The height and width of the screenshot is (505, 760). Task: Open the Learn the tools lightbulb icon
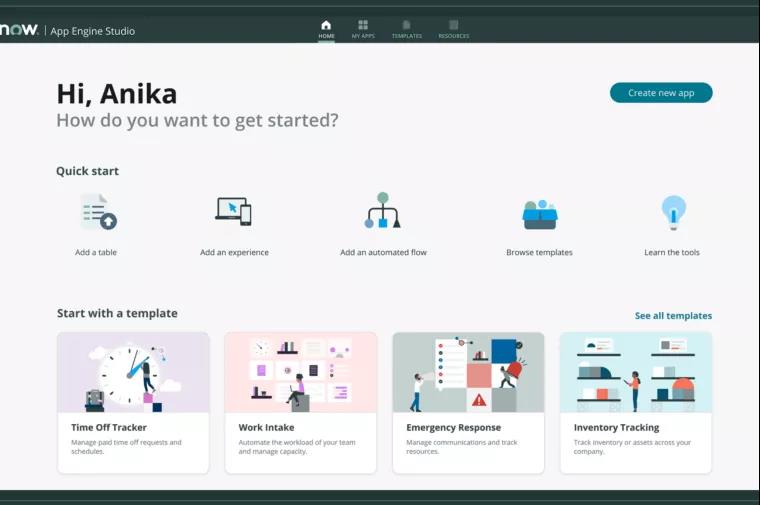[673, 212]
